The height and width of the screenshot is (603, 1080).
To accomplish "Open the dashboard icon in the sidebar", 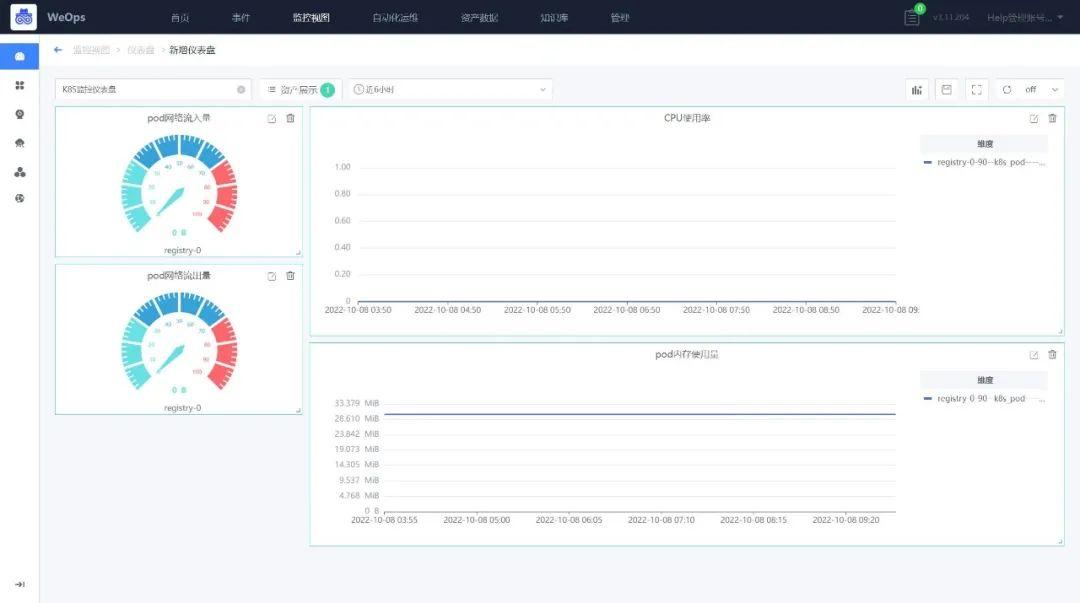I will pyautogui.click(x=19, y=56).
